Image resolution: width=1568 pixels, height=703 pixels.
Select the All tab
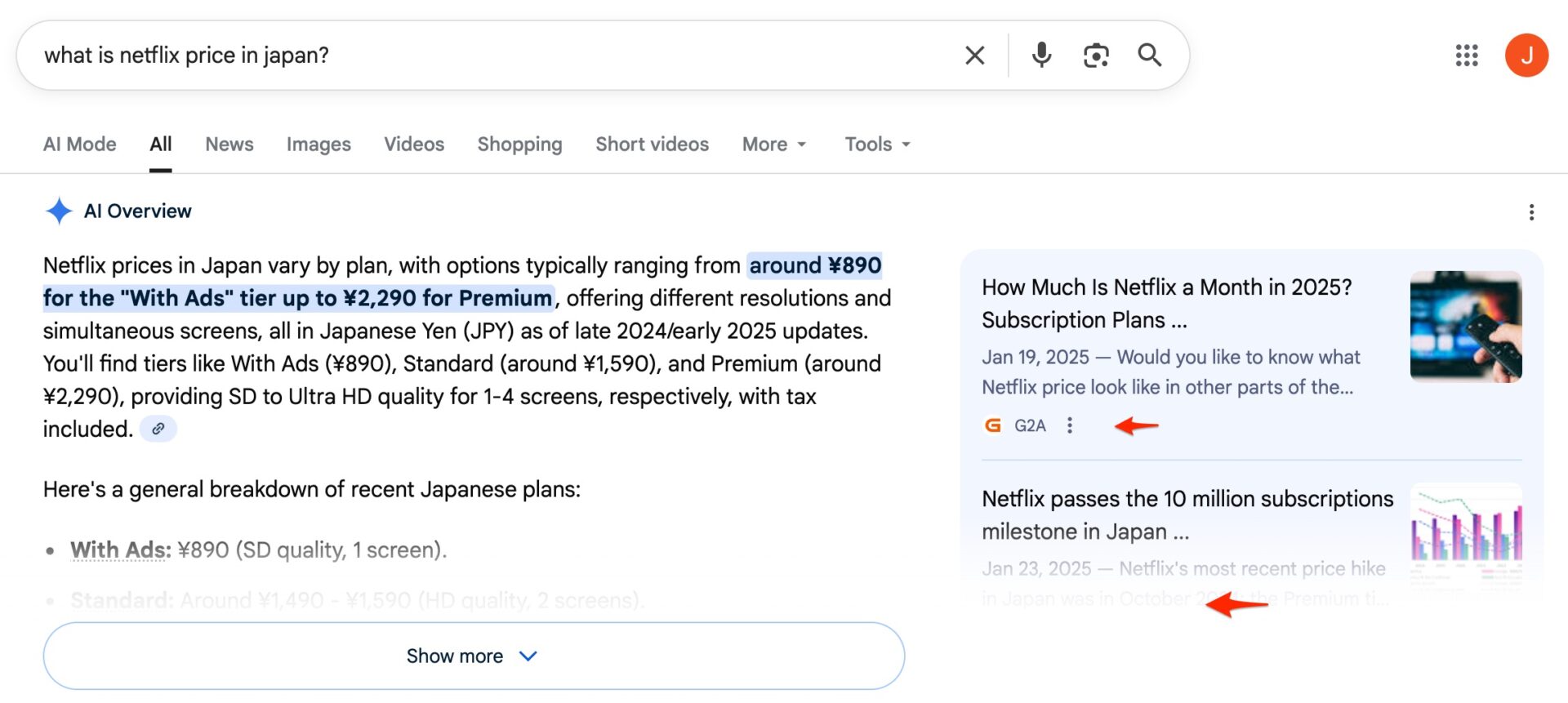[161, 145]
